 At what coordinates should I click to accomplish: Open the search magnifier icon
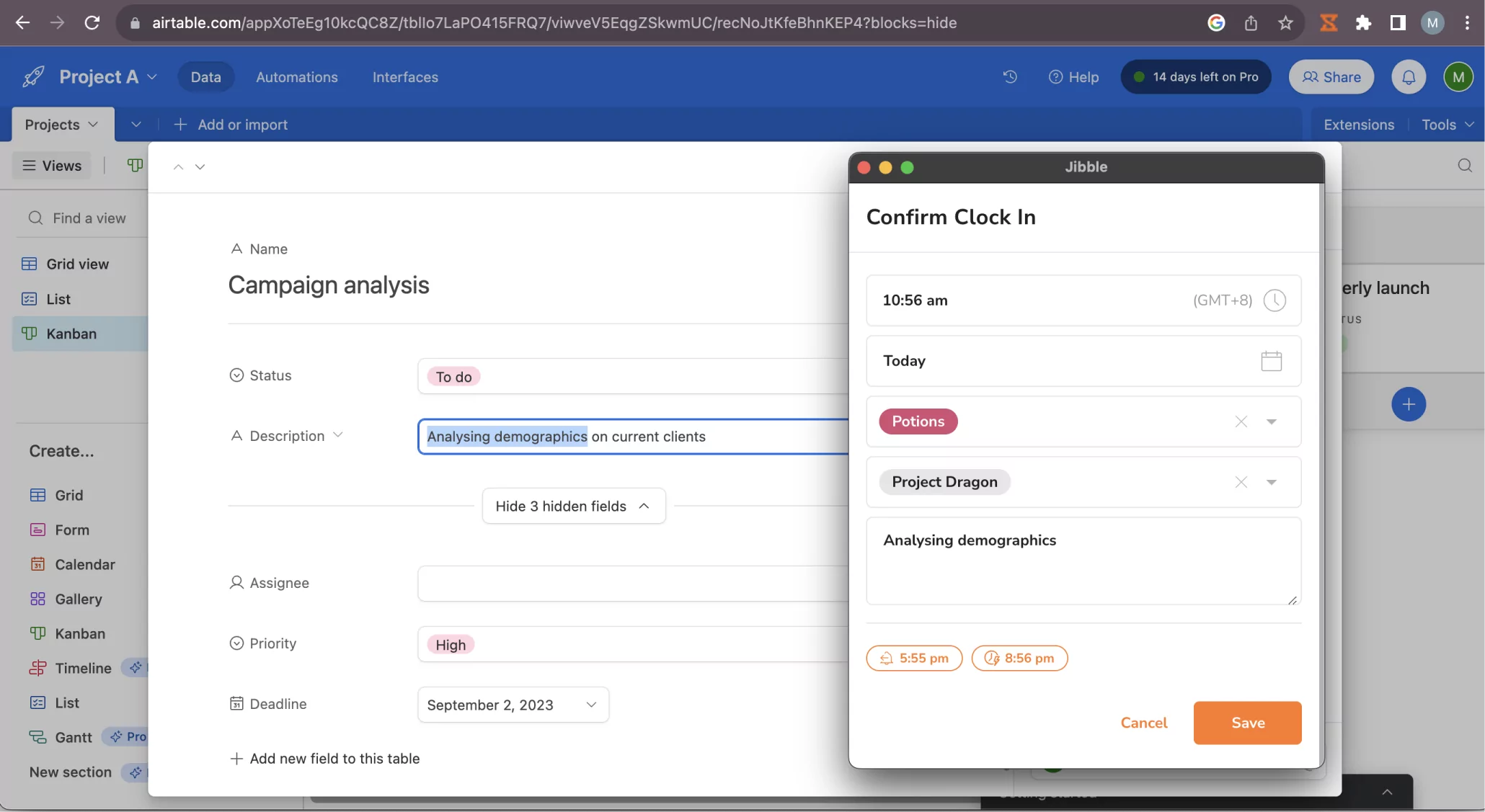1464,165
